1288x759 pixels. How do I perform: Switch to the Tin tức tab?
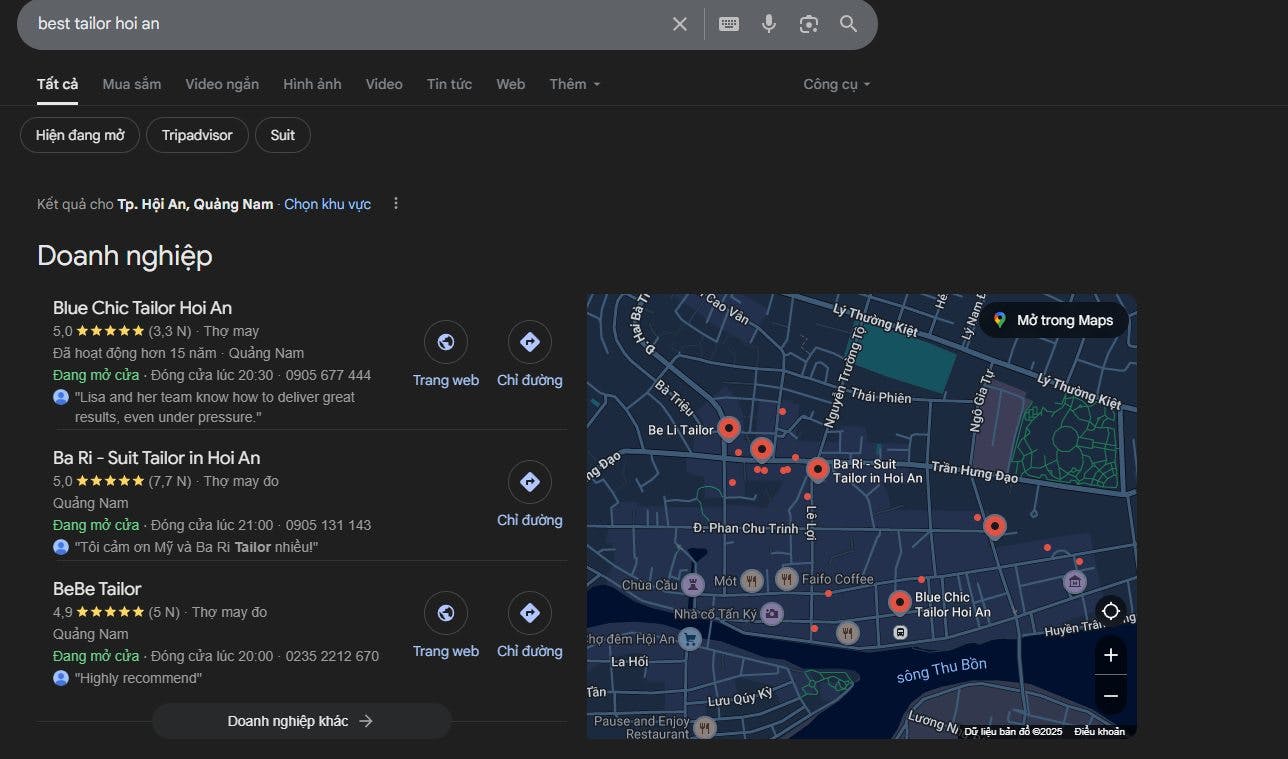tap(449, 84)
